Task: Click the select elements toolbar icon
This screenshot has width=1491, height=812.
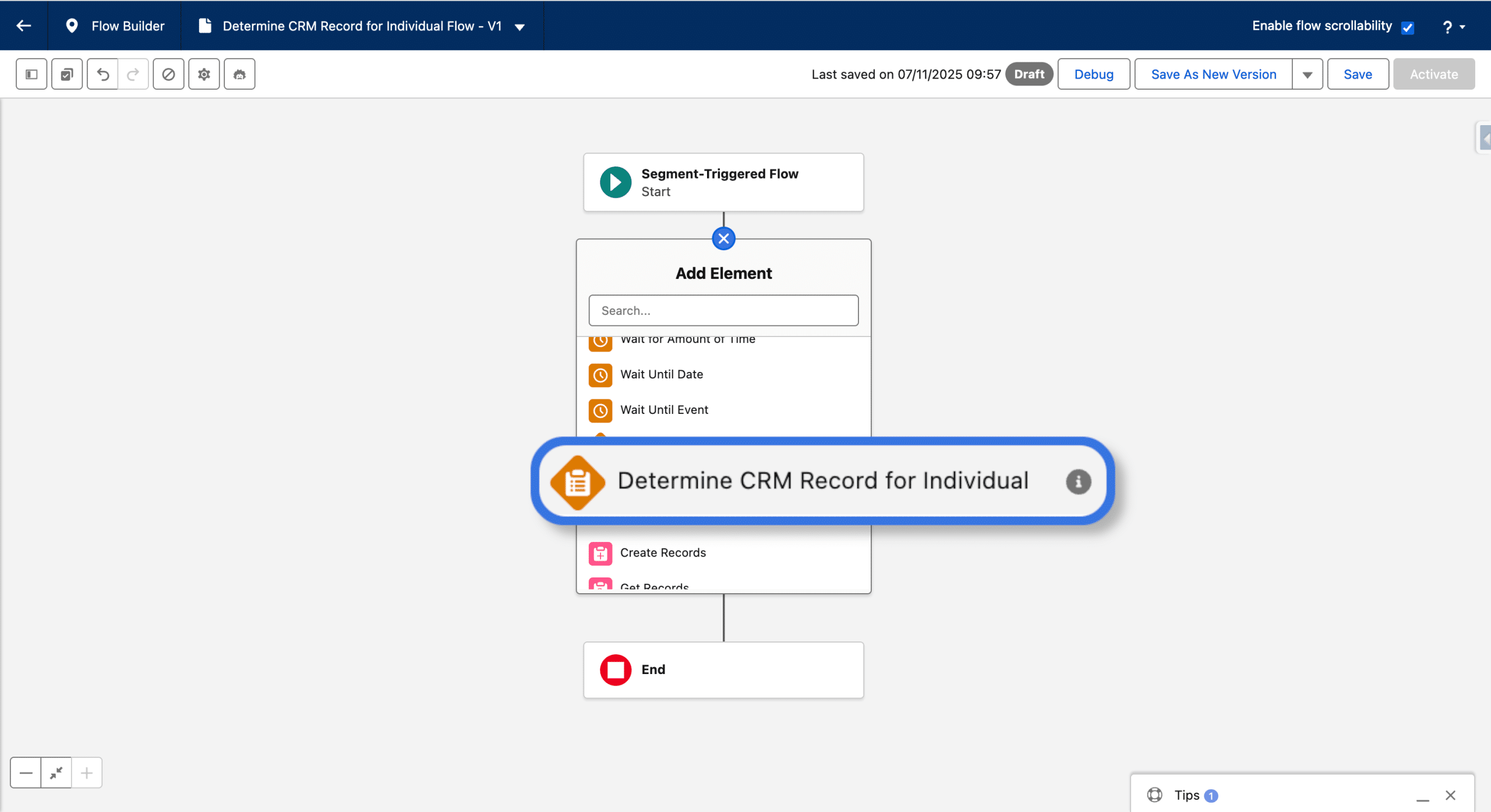Action: pos(67,74)
